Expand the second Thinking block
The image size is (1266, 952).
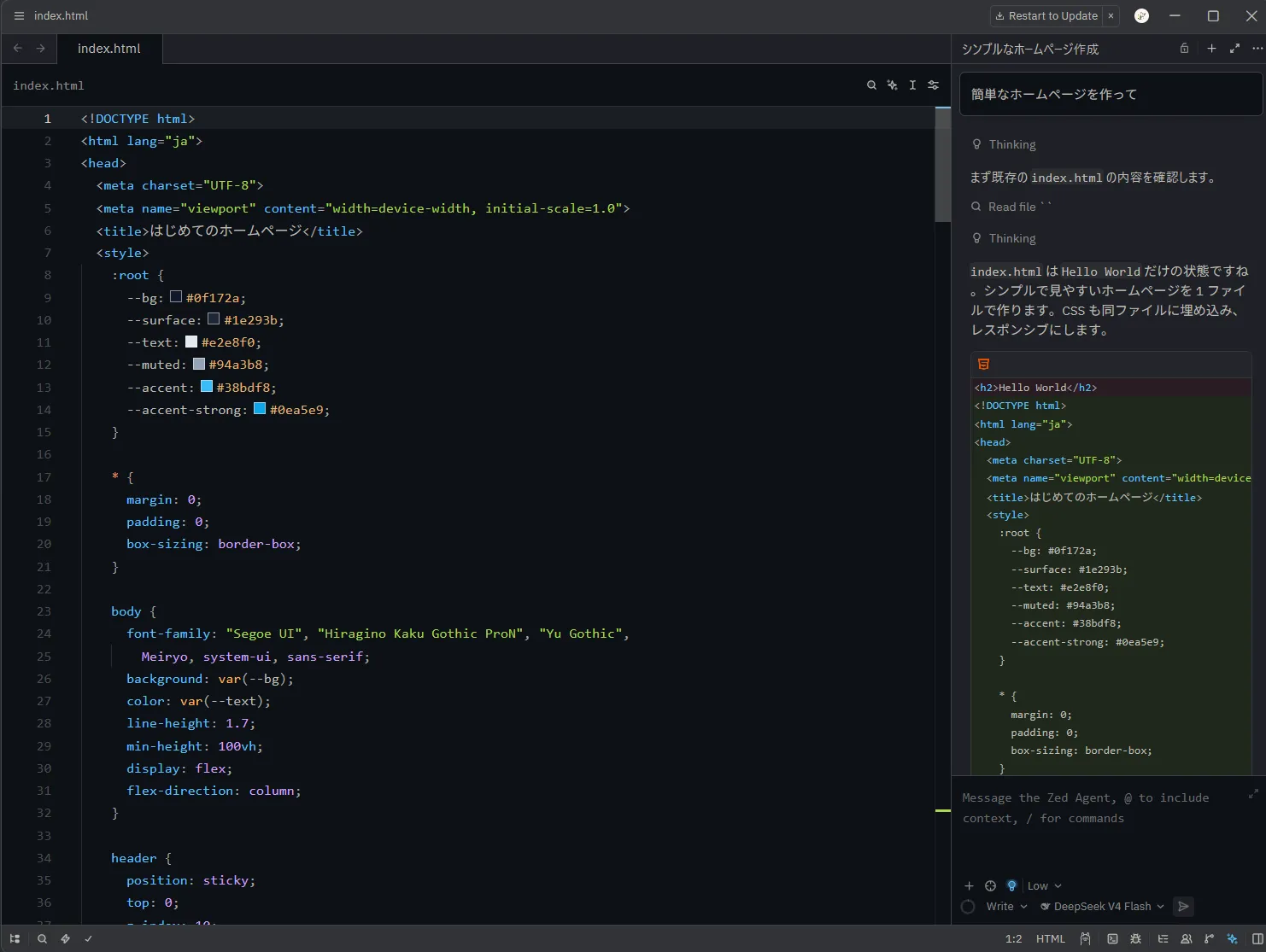[x=1004, y=238]
